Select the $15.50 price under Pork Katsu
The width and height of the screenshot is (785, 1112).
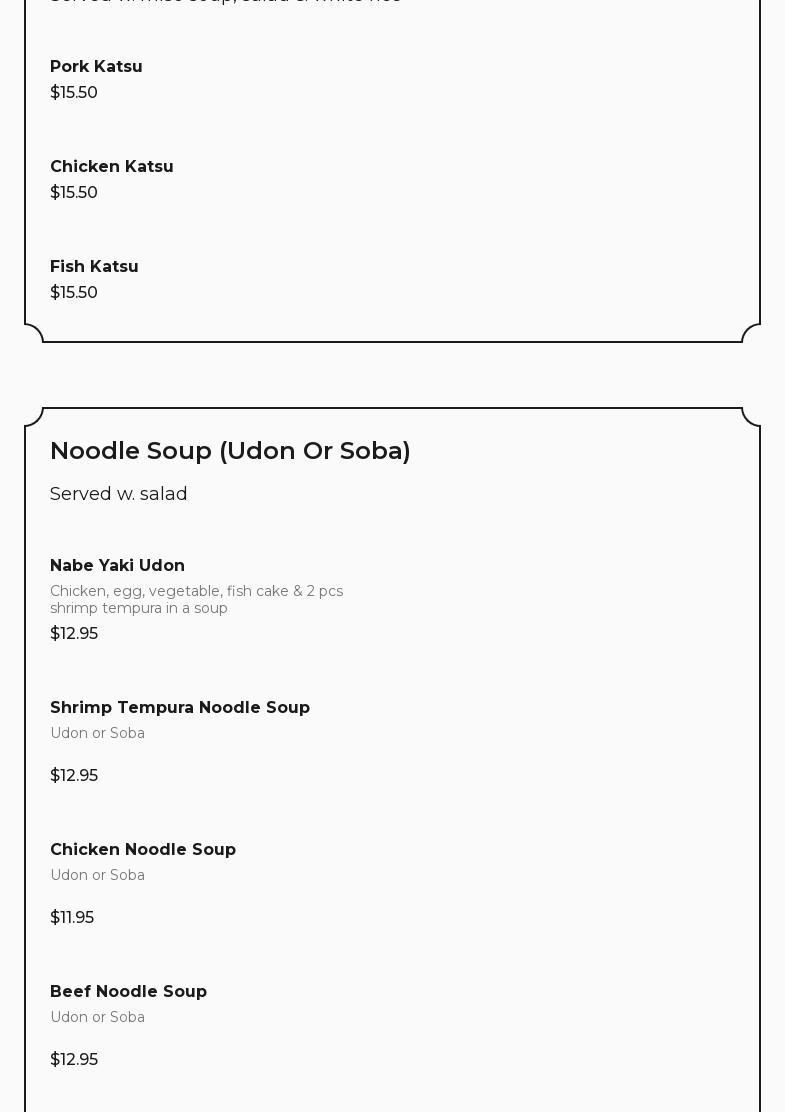click(x=74, y=92)
